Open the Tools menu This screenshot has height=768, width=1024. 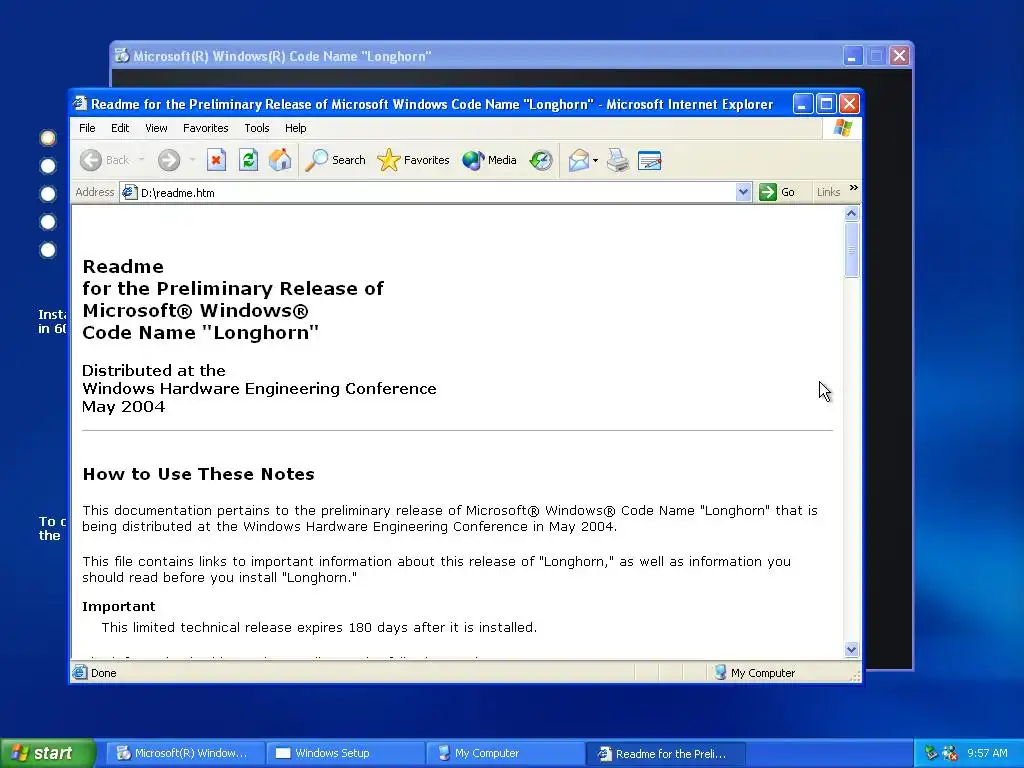pos(257,128)
